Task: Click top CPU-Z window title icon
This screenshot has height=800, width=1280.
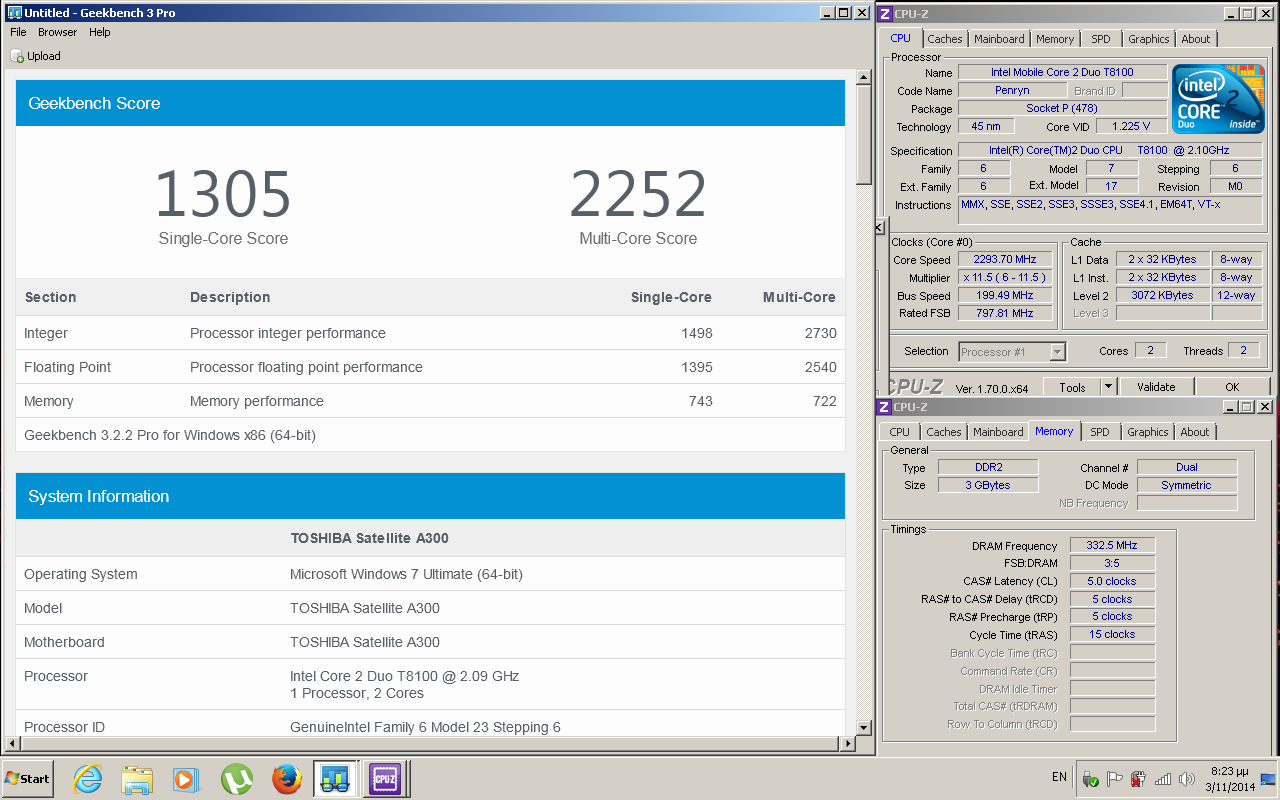Action: [x=884, y=13]
